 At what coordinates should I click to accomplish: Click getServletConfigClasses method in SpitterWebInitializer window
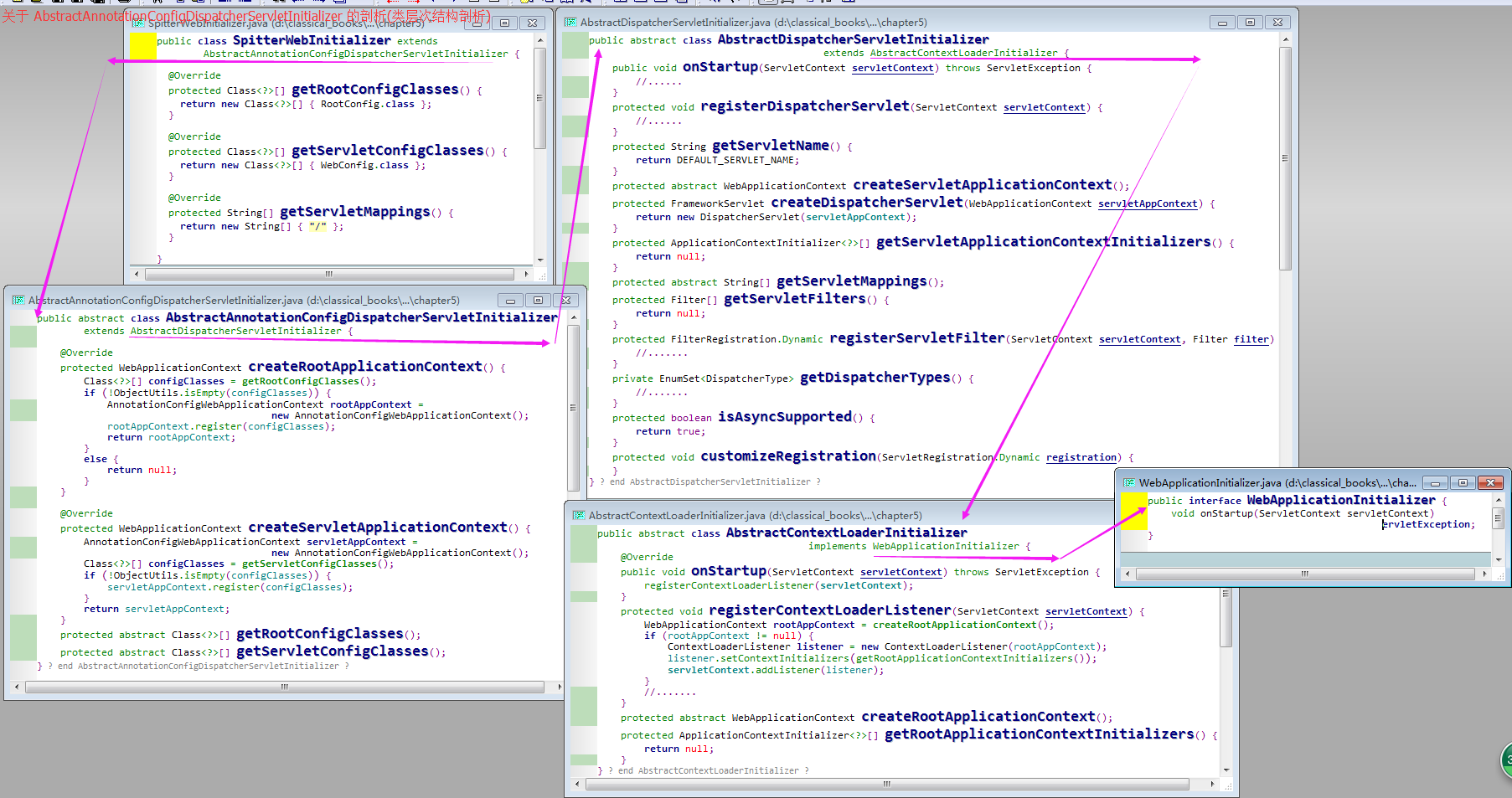[x=388, y=151]
